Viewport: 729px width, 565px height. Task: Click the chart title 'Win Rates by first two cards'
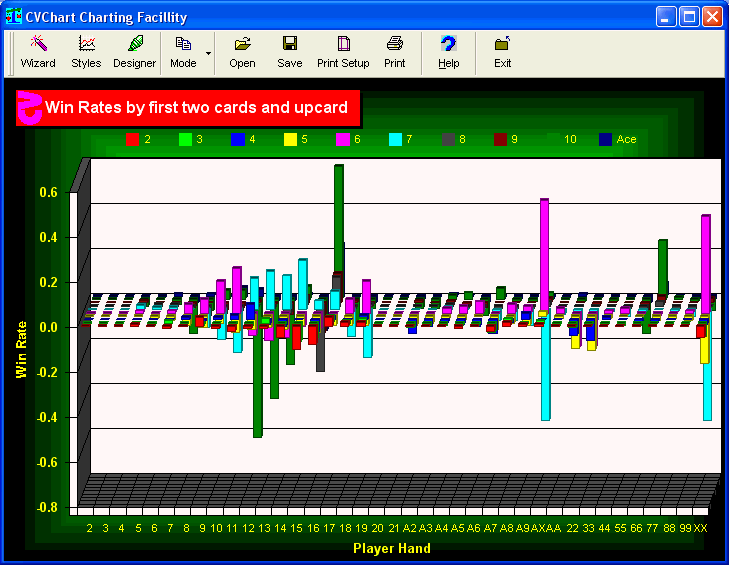tap(196, 108)
